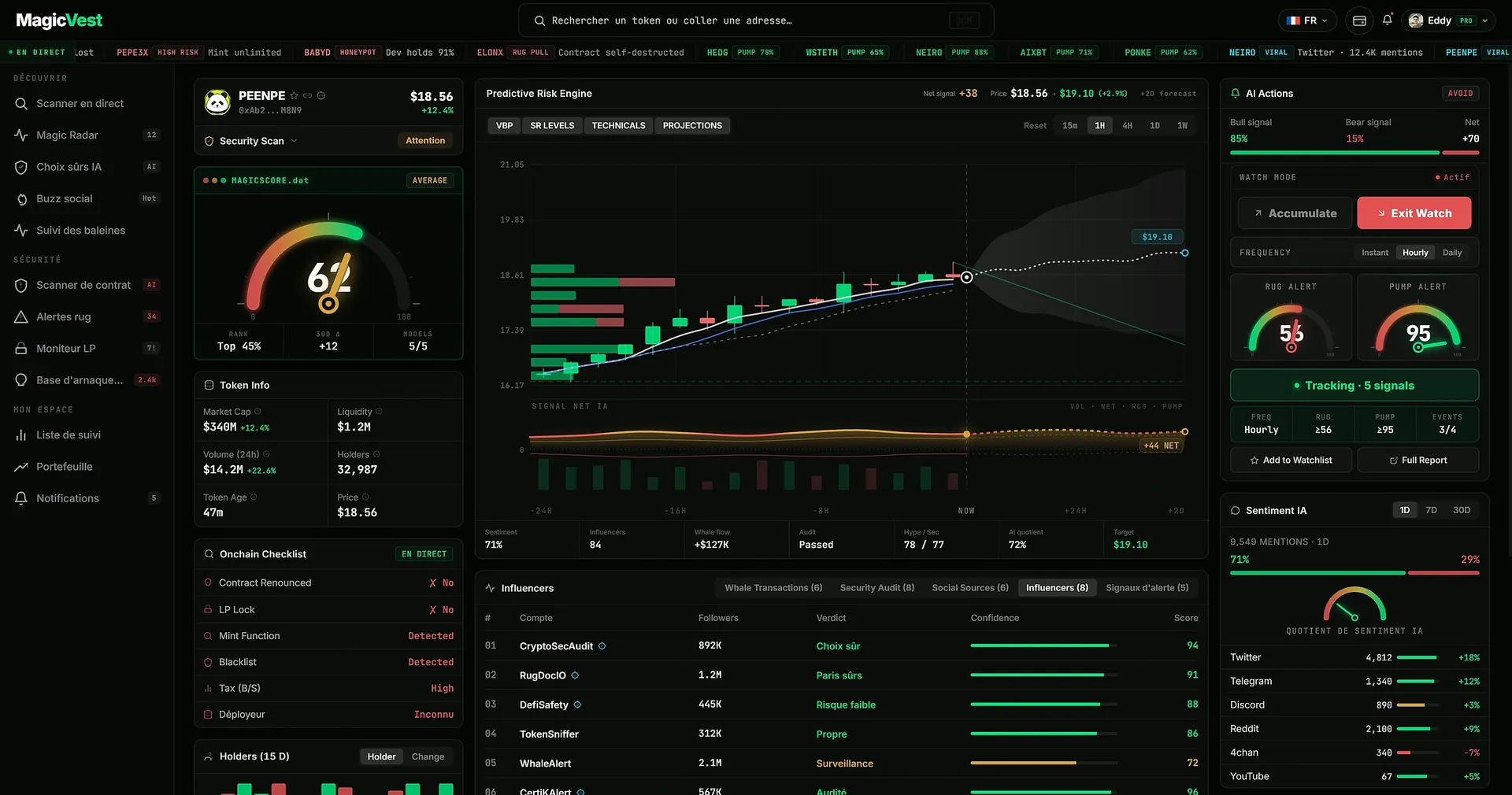The height and width of the screenshot is (795, 1512).
Task: Click the Exit Watch button
Action: [x=1414, y=213]
